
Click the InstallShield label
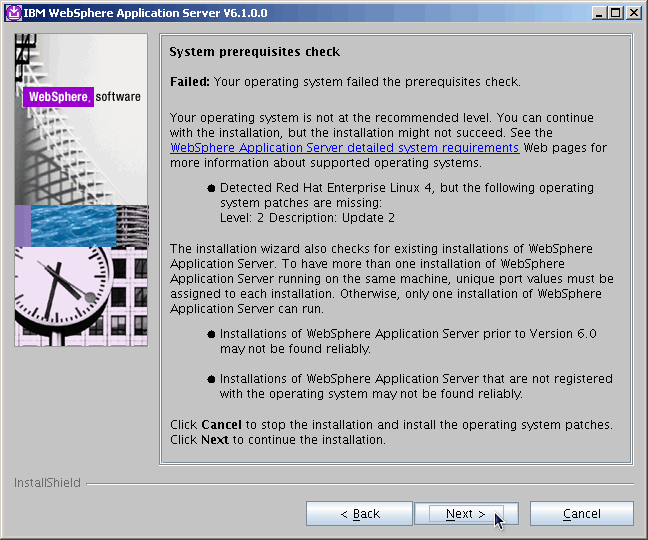pyautogui.click(x=47, y=484)
